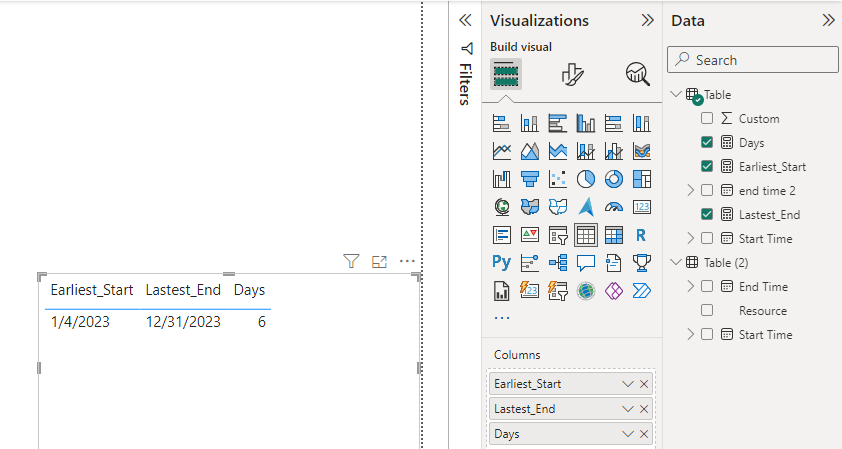
Task: Remove Lastest_End from Columns
Action: 644,409
